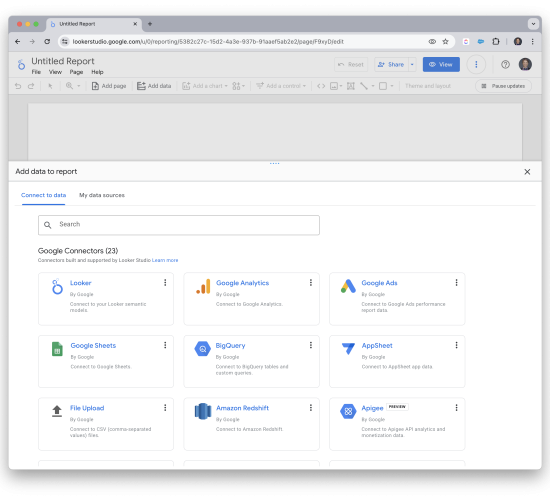Expand the zoom tool dropdown arrow
The image size is (550, 500).
[x=79, y=86]
